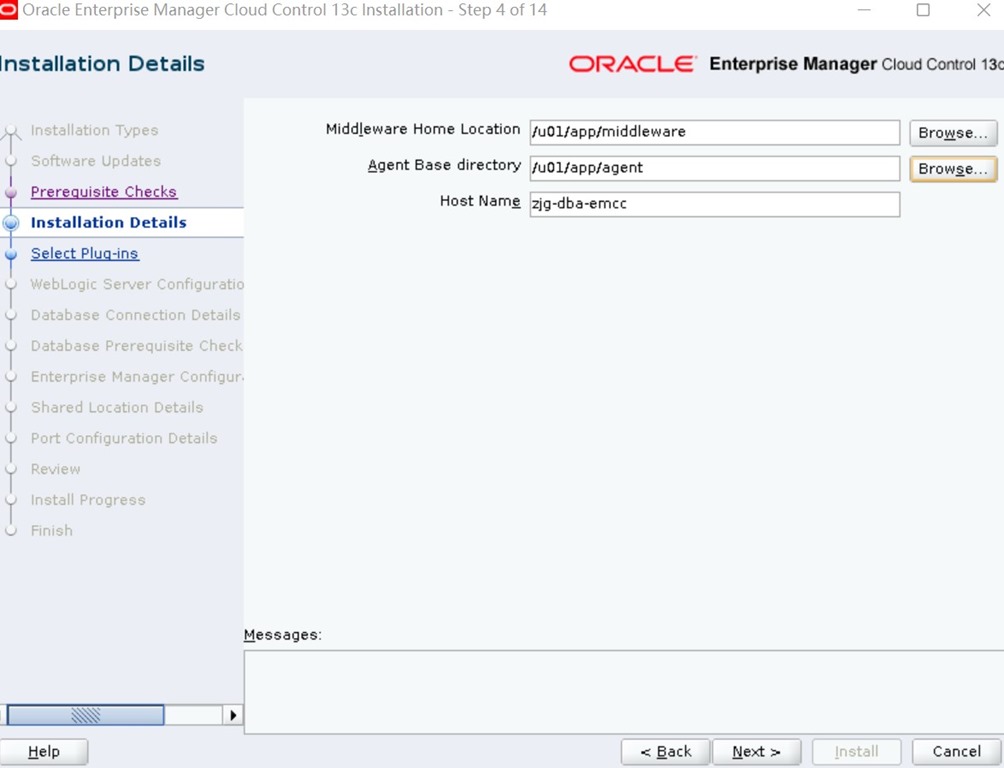This screenshot has width=1004, height=768.
Task: Minimize the installer window
Action: click(x=864, y=10)
